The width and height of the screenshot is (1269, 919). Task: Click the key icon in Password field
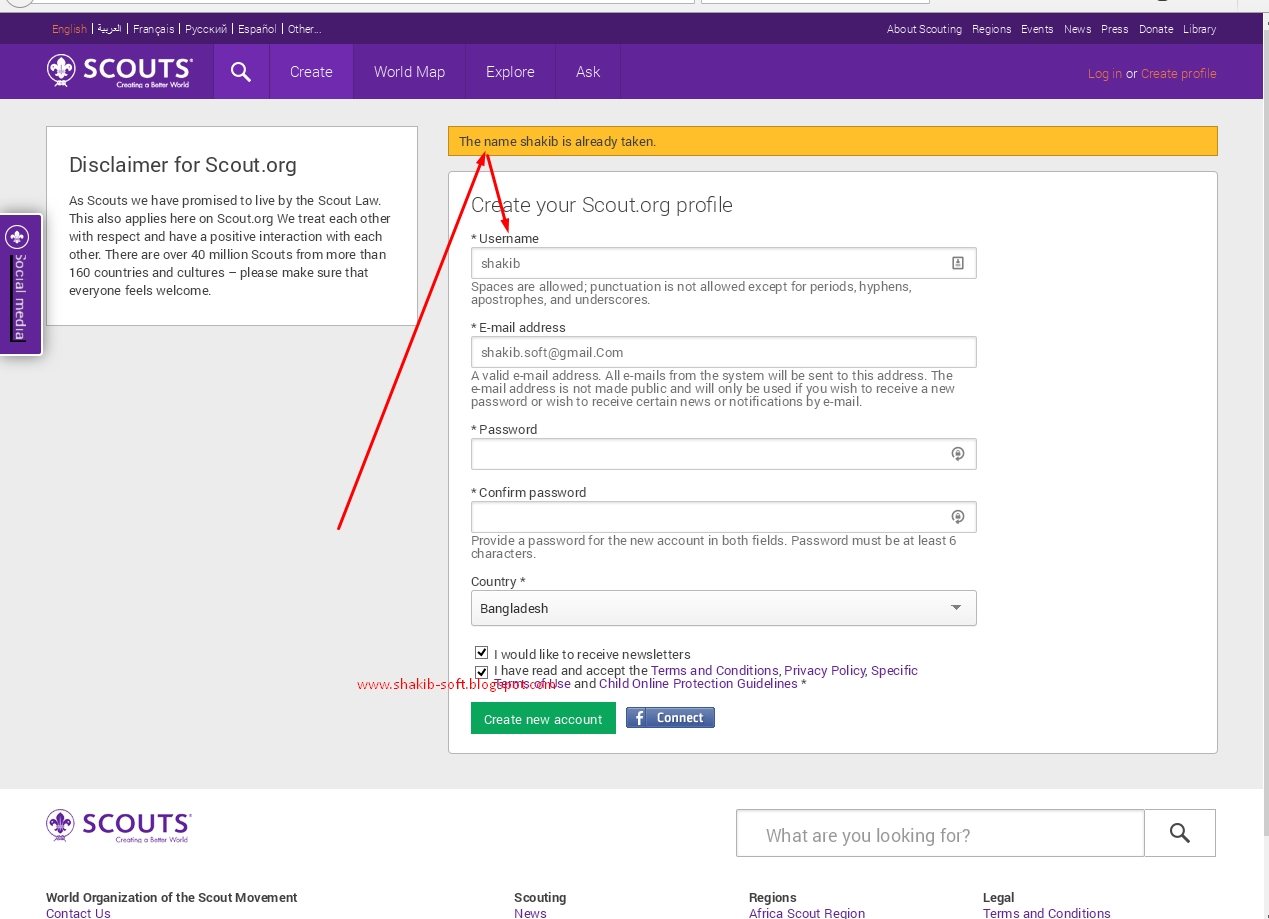[957, 454]
